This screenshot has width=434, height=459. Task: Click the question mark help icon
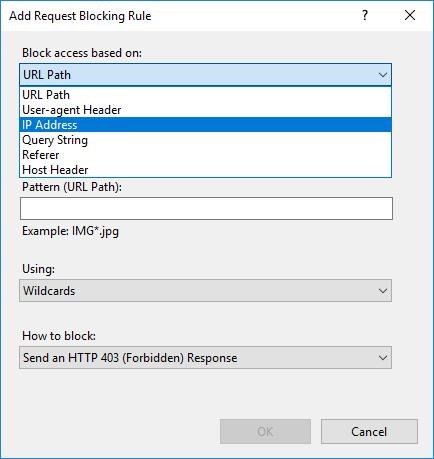tap(365, 15)
